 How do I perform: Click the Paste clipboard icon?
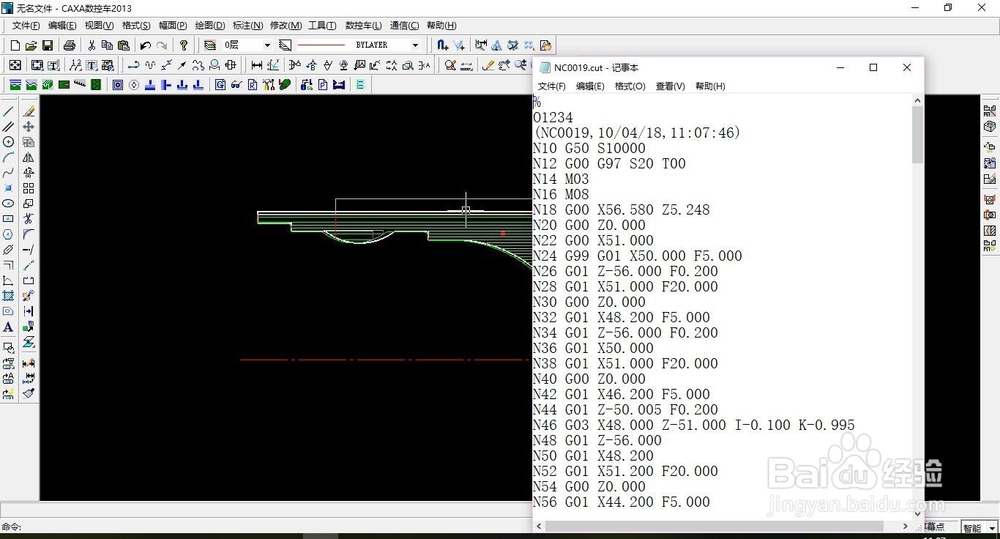point(124,45)
